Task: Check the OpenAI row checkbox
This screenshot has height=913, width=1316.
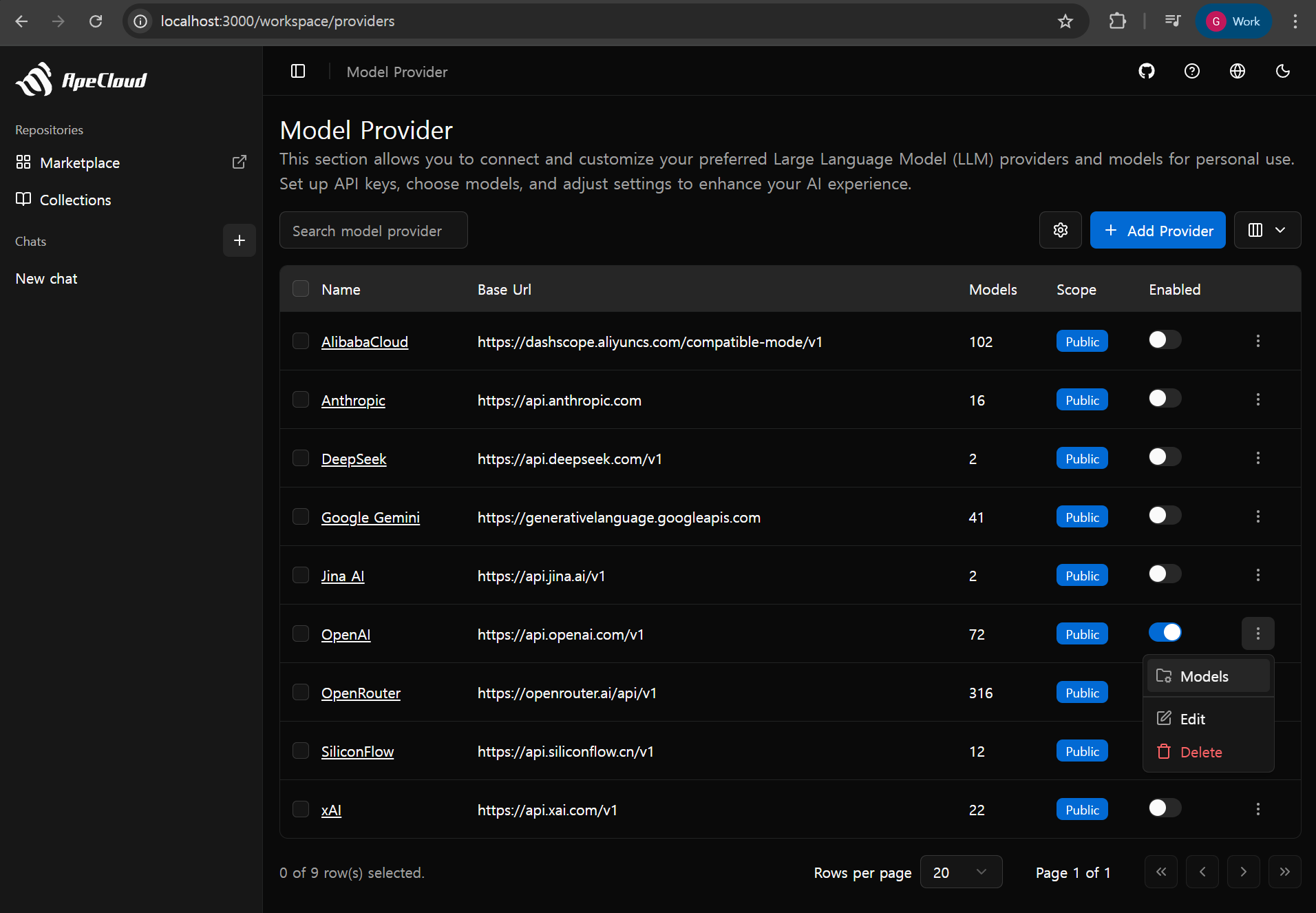Action: coord(301,633)
